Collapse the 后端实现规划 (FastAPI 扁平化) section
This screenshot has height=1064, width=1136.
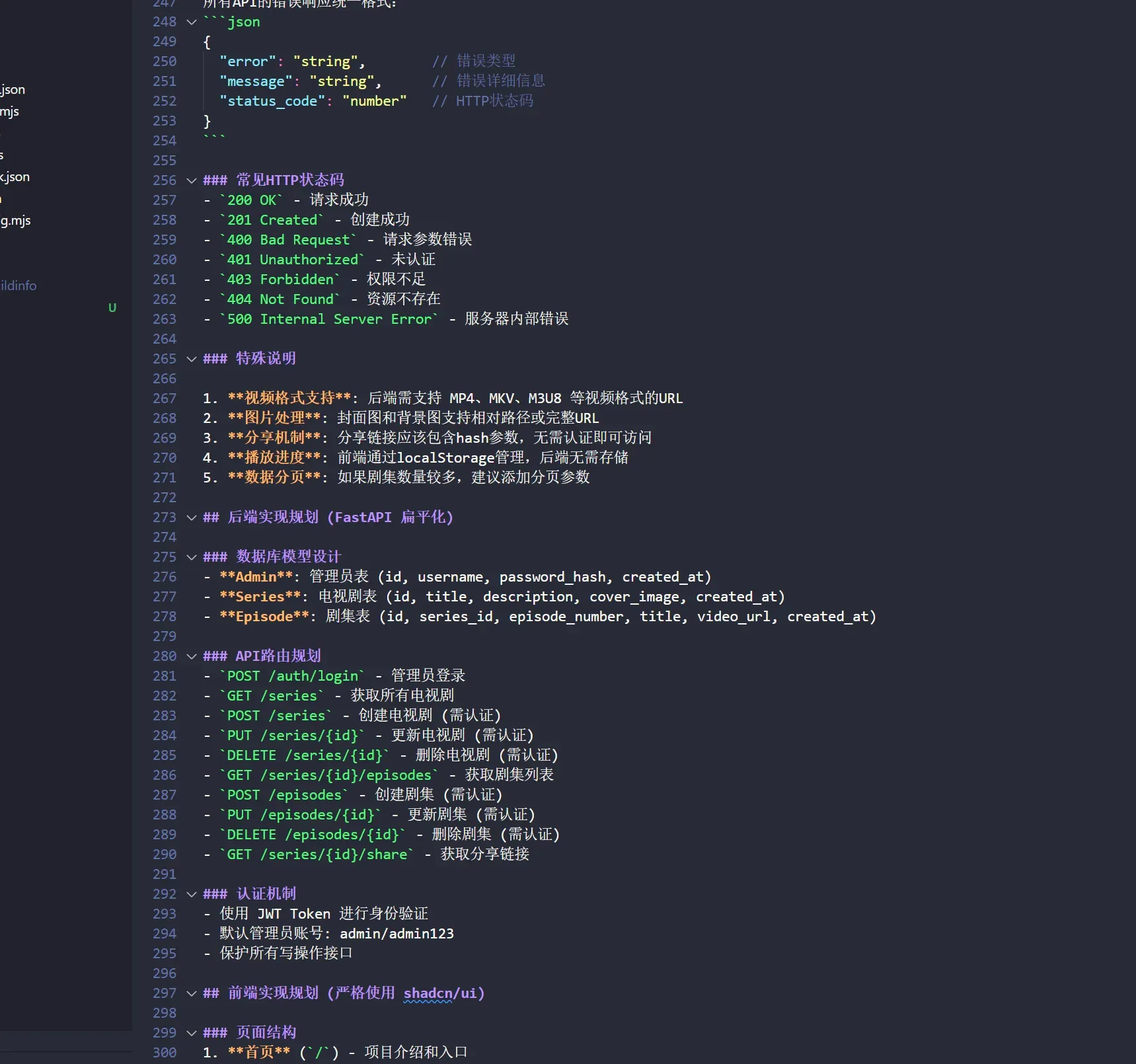pos(192,517)
